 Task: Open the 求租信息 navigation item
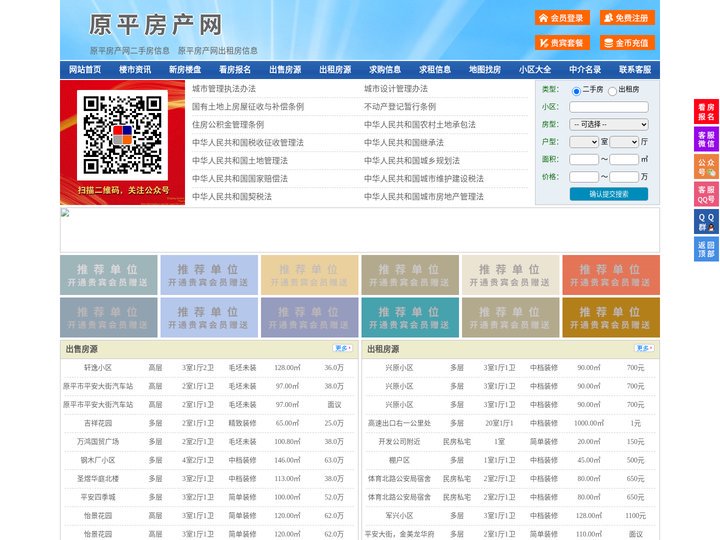click(435, 70)
